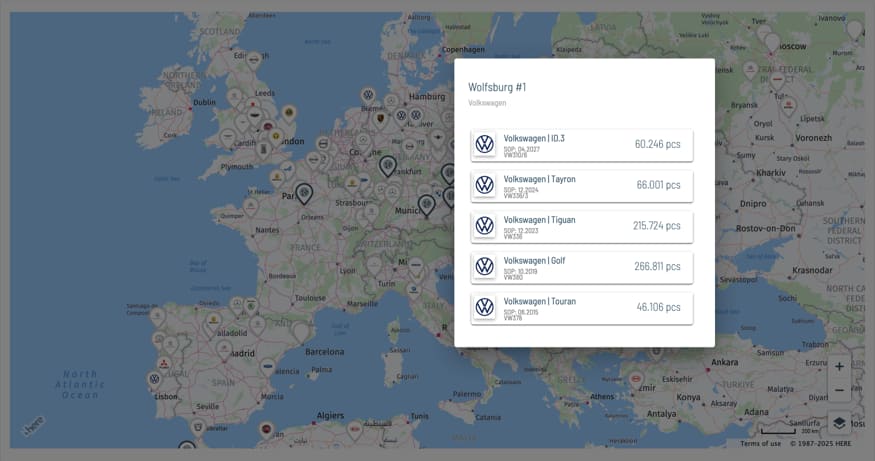Click the 'Volkswagen' subtitle under the title

[x=487, y=103]
